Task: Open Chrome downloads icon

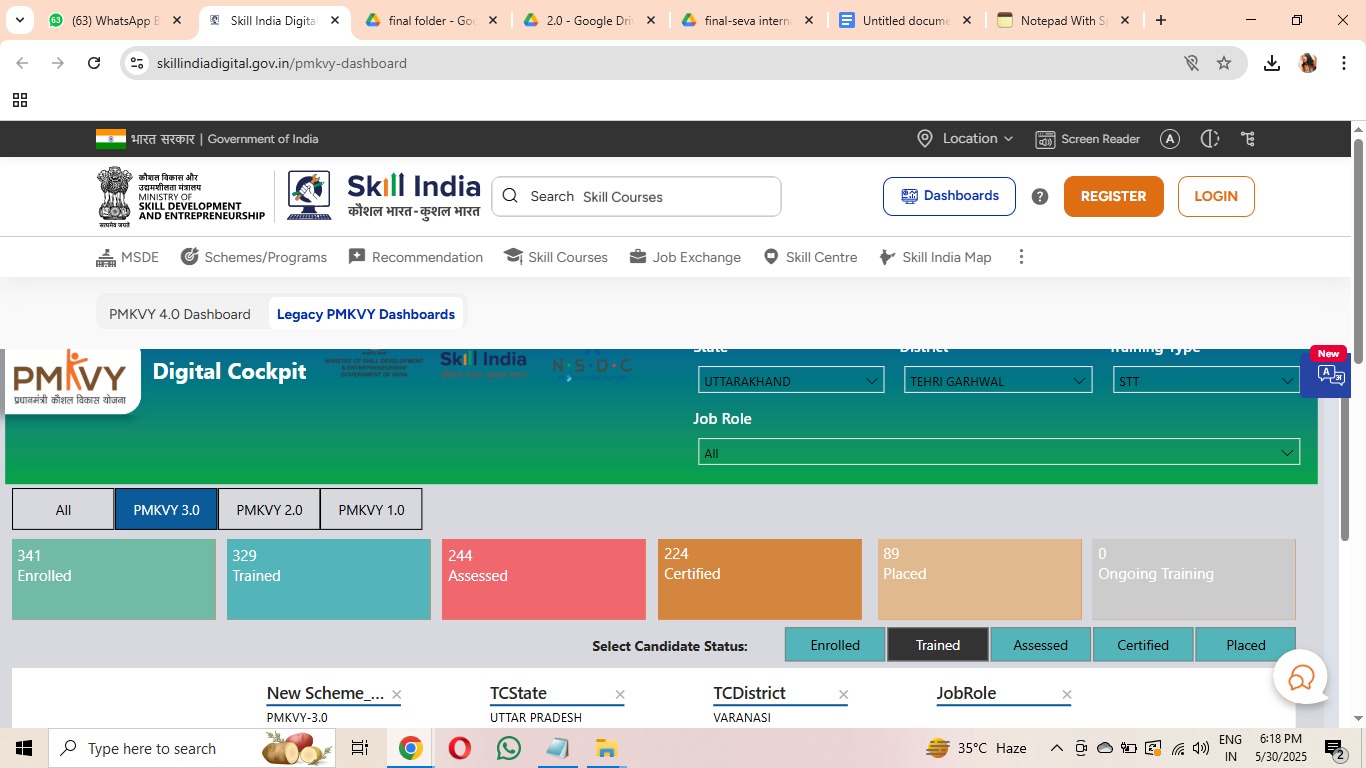Action: tap(1272, 63)
